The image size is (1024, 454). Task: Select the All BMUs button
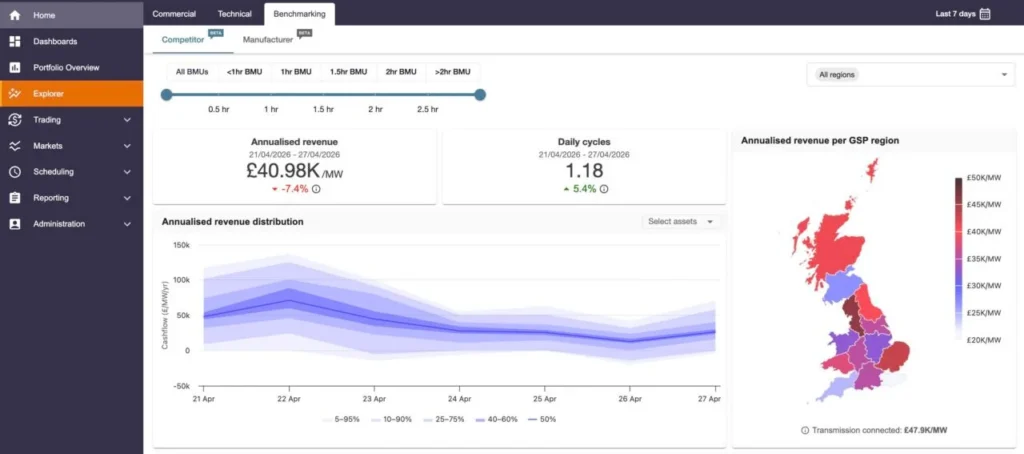point(192,72)
